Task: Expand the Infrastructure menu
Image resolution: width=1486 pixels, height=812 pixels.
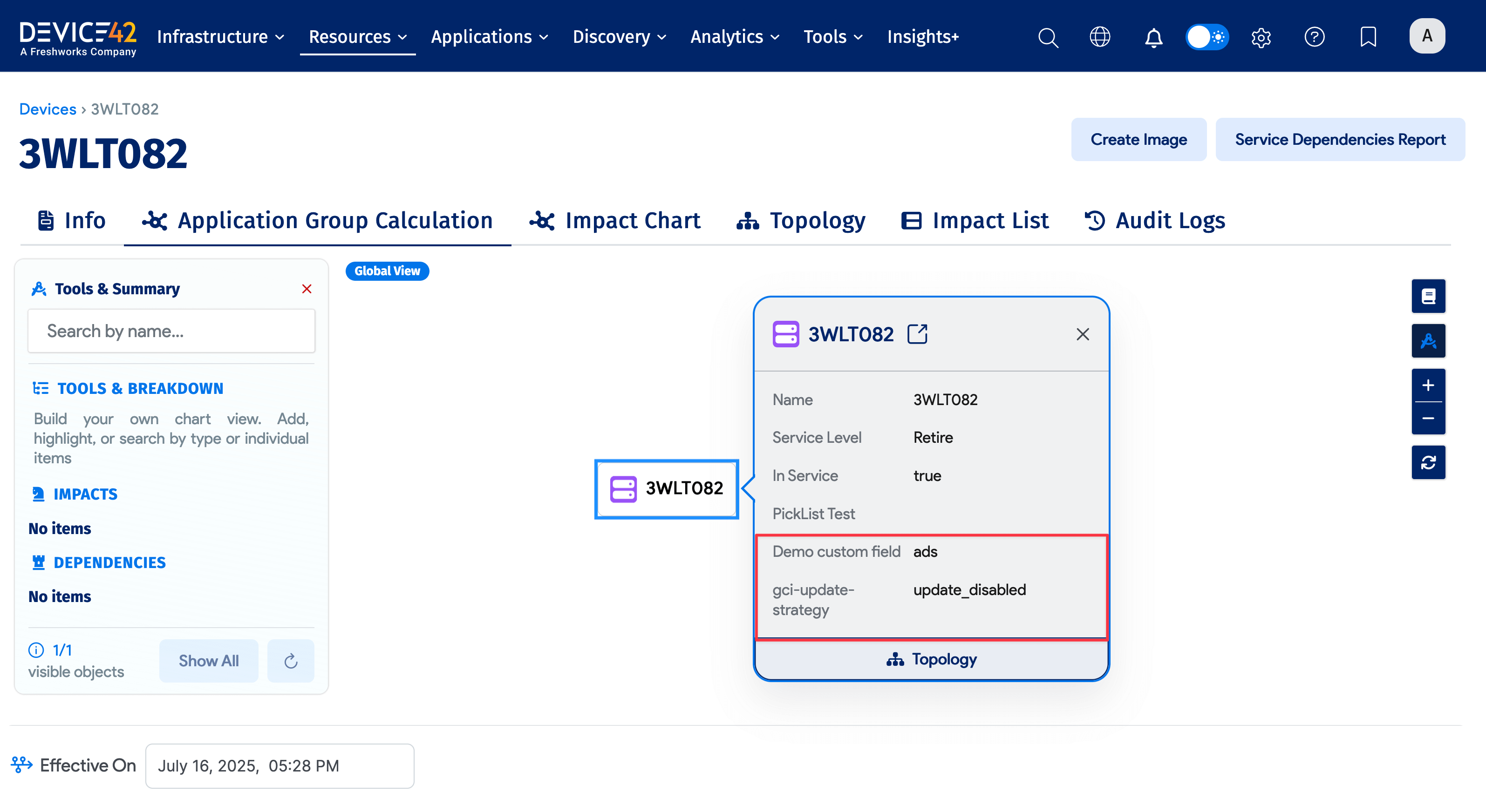Action: coord(220,37)
